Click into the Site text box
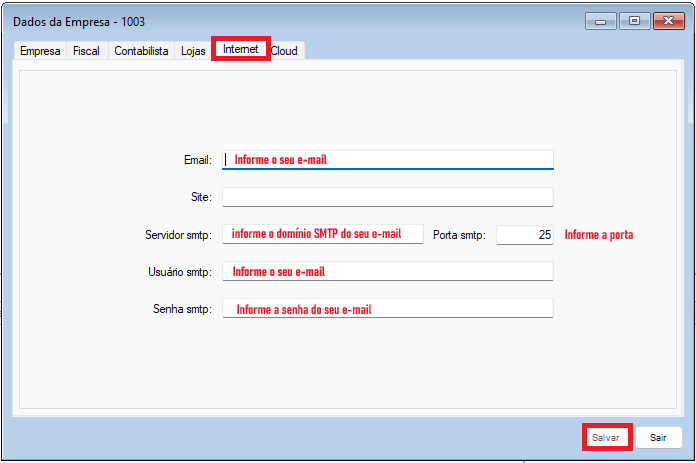This screenshot has width=696, height=463. [387, 197]
